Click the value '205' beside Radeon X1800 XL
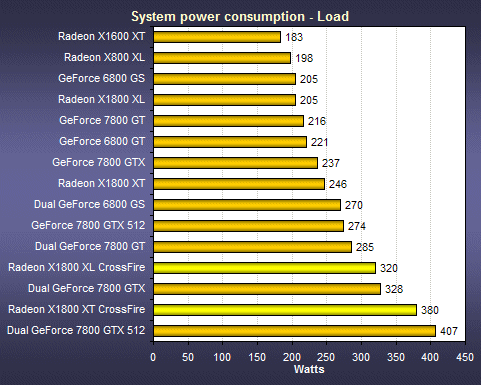This screenshot has height=385, width=481. point(309,100)
